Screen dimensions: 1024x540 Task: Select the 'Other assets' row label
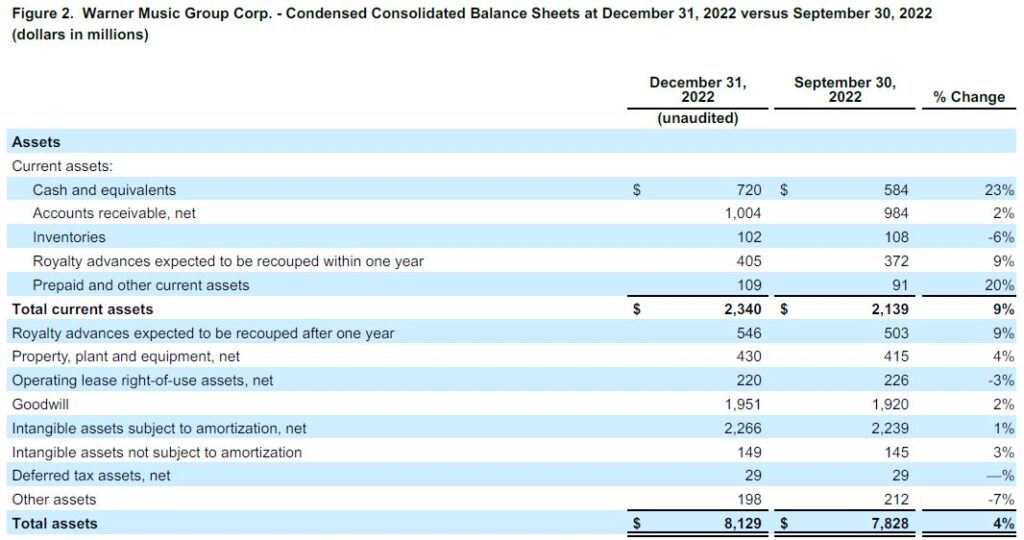click(54, 500)
